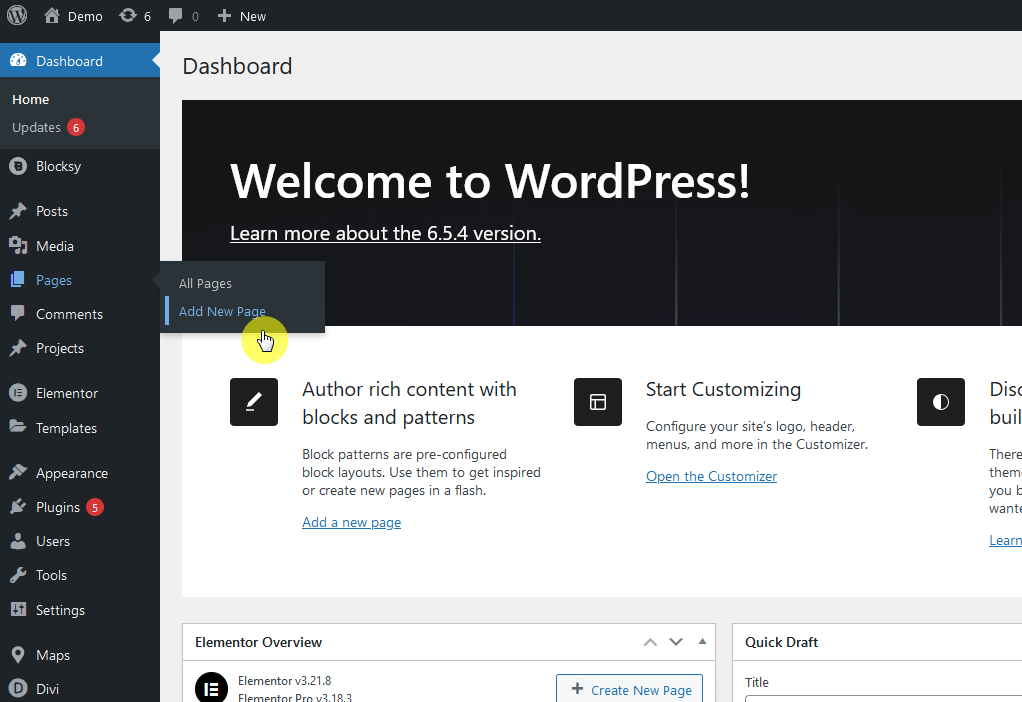Visit the Demo site name link

tap(85, 16)
